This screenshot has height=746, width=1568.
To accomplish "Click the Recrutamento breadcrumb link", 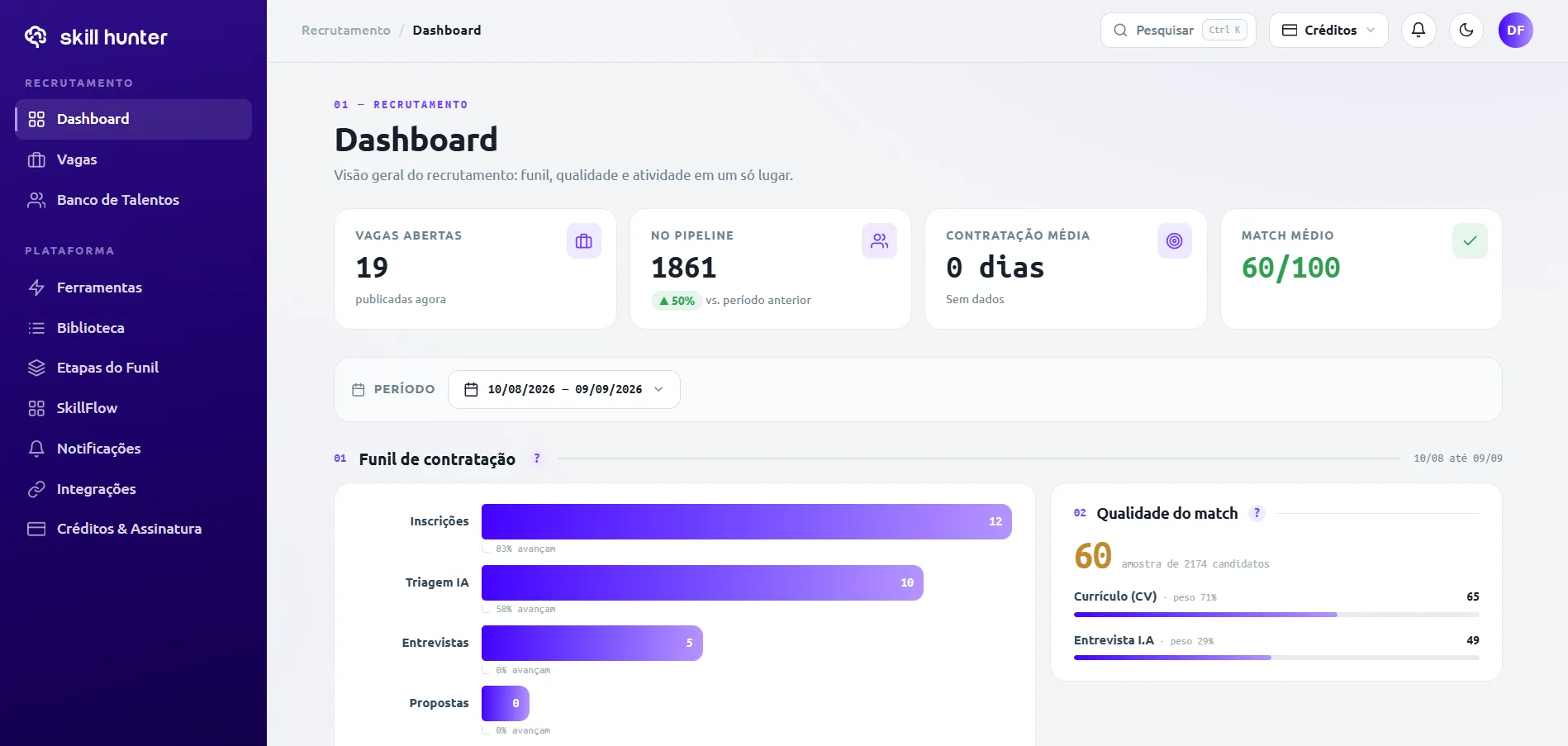I will pos(346,31).
